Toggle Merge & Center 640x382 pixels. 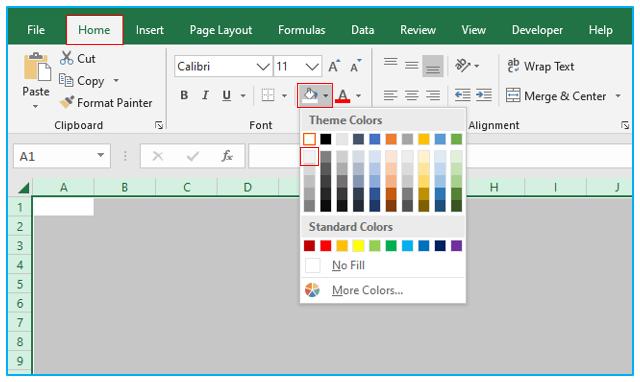click(x=556, y=96)
